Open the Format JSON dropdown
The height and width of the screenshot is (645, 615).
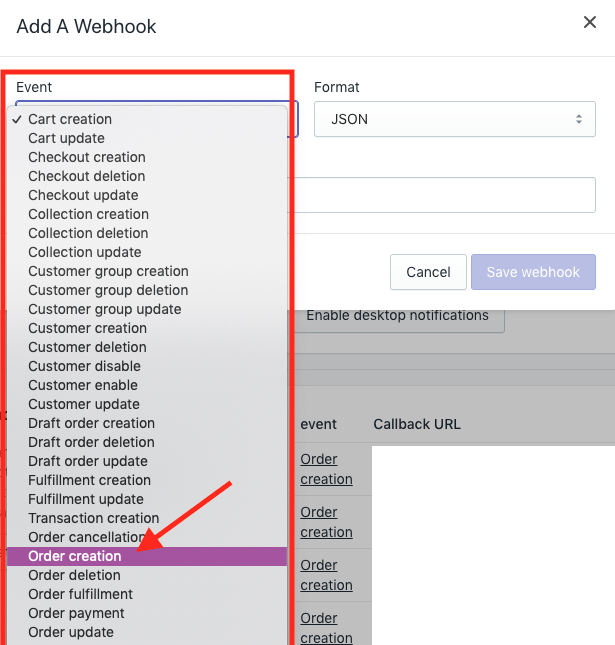455,119
